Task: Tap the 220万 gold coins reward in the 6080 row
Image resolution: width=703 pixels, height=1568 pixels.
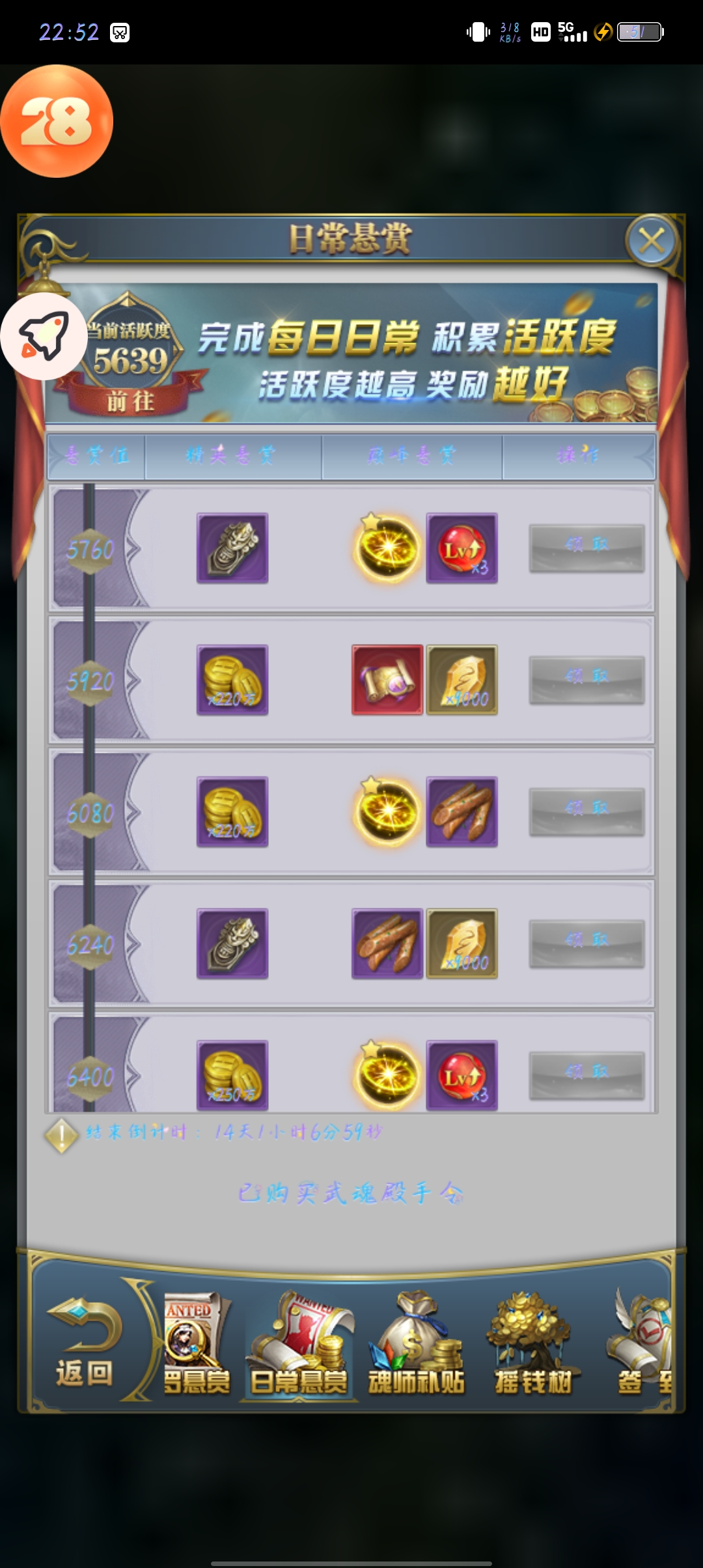Action: pyautogui.click(x=232, y=811)
